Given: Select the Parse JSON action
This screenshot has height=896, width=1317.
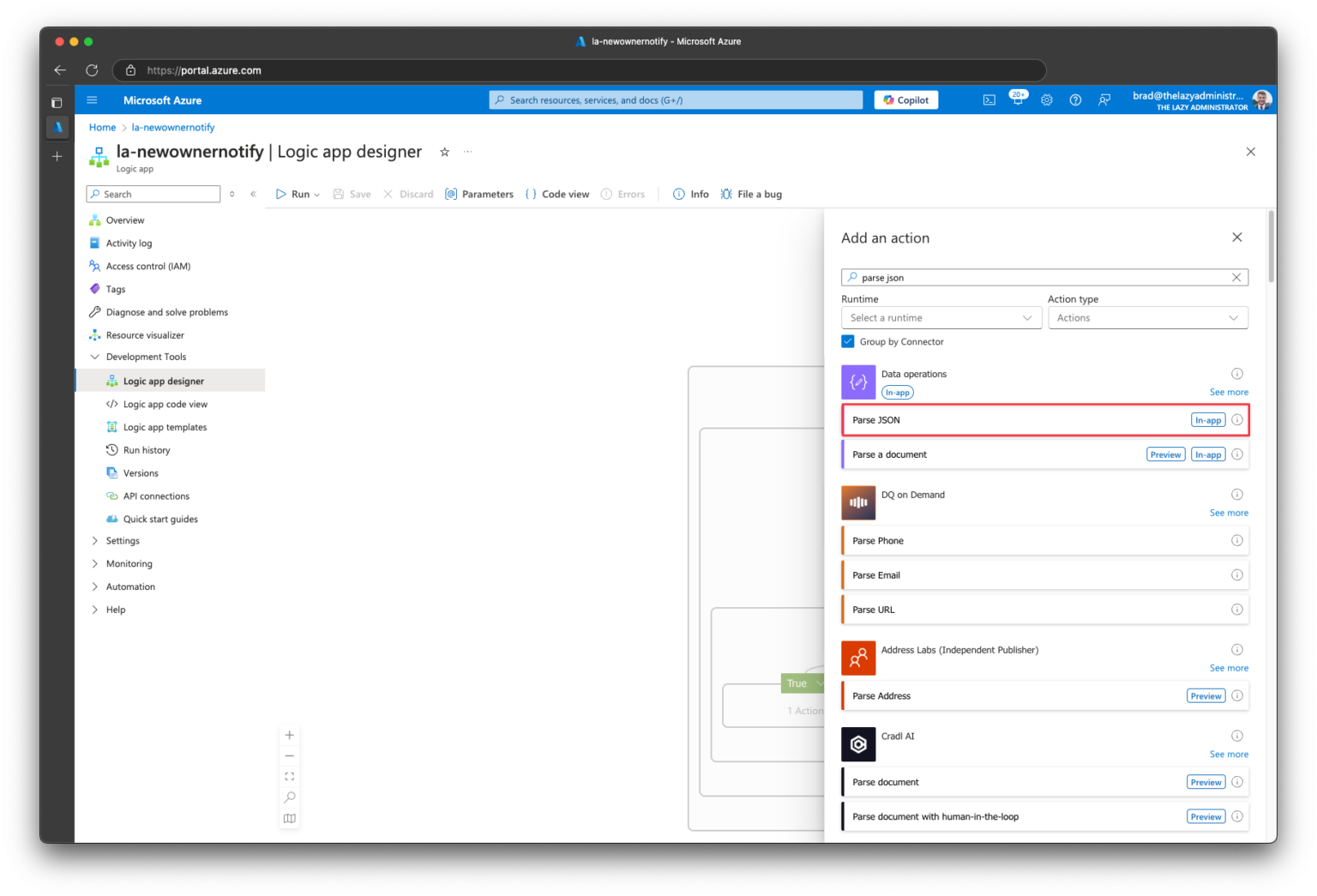Looking at the screenshot, I should pos(1045,420).
